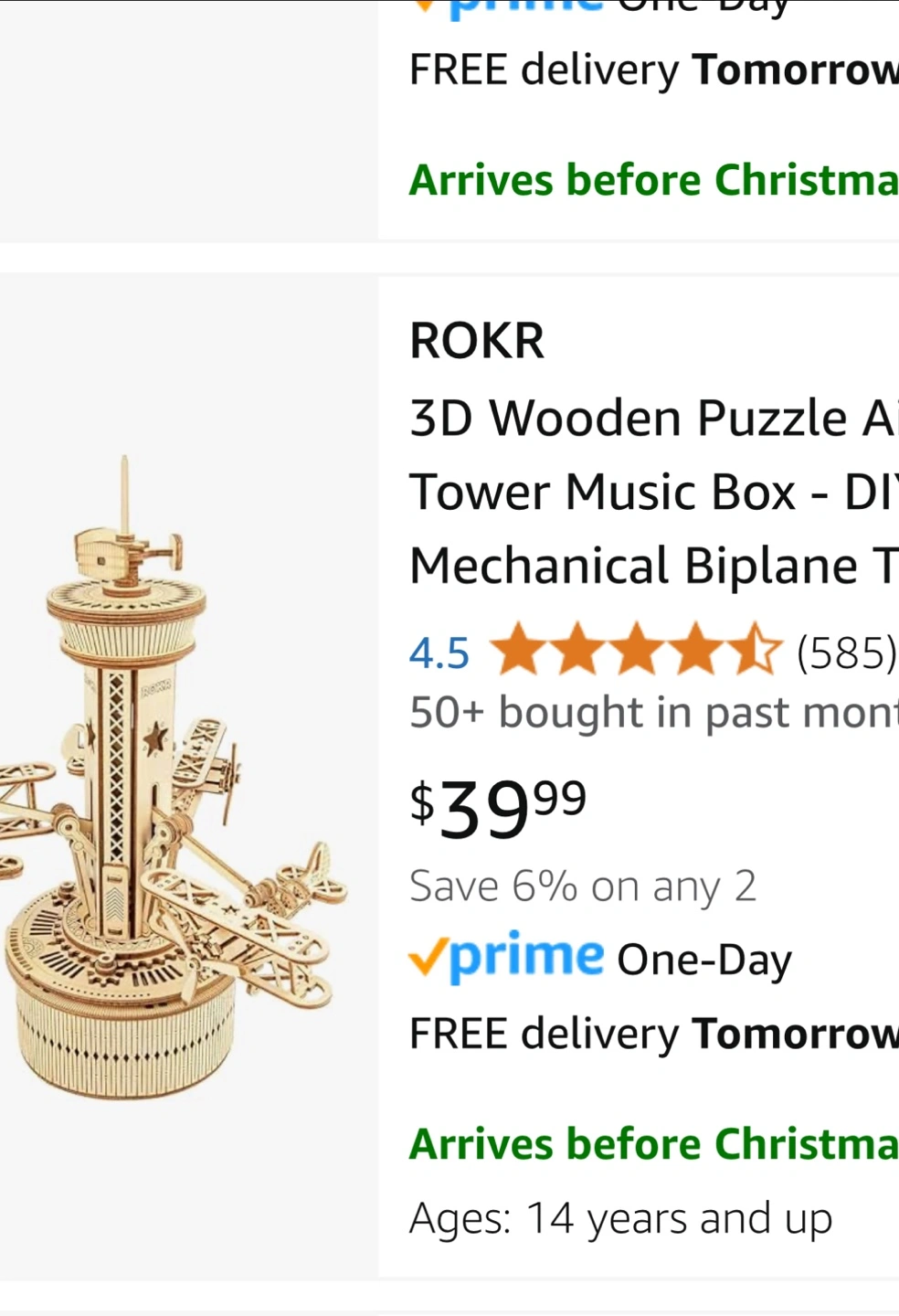Click Arrives before Christmas in top listing

coord(654,179)
